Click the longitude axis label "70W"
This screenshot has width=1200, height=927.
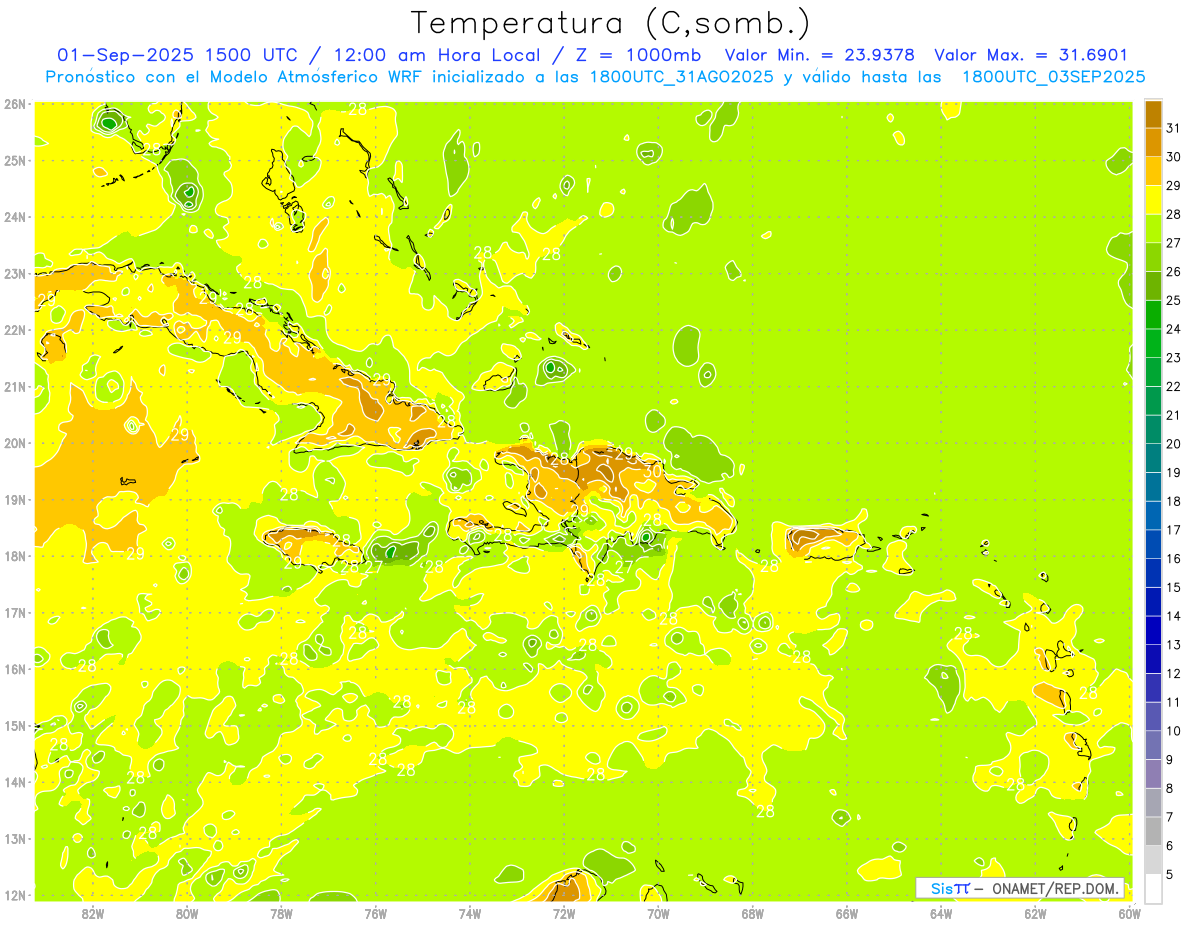[x=658, y=913]
